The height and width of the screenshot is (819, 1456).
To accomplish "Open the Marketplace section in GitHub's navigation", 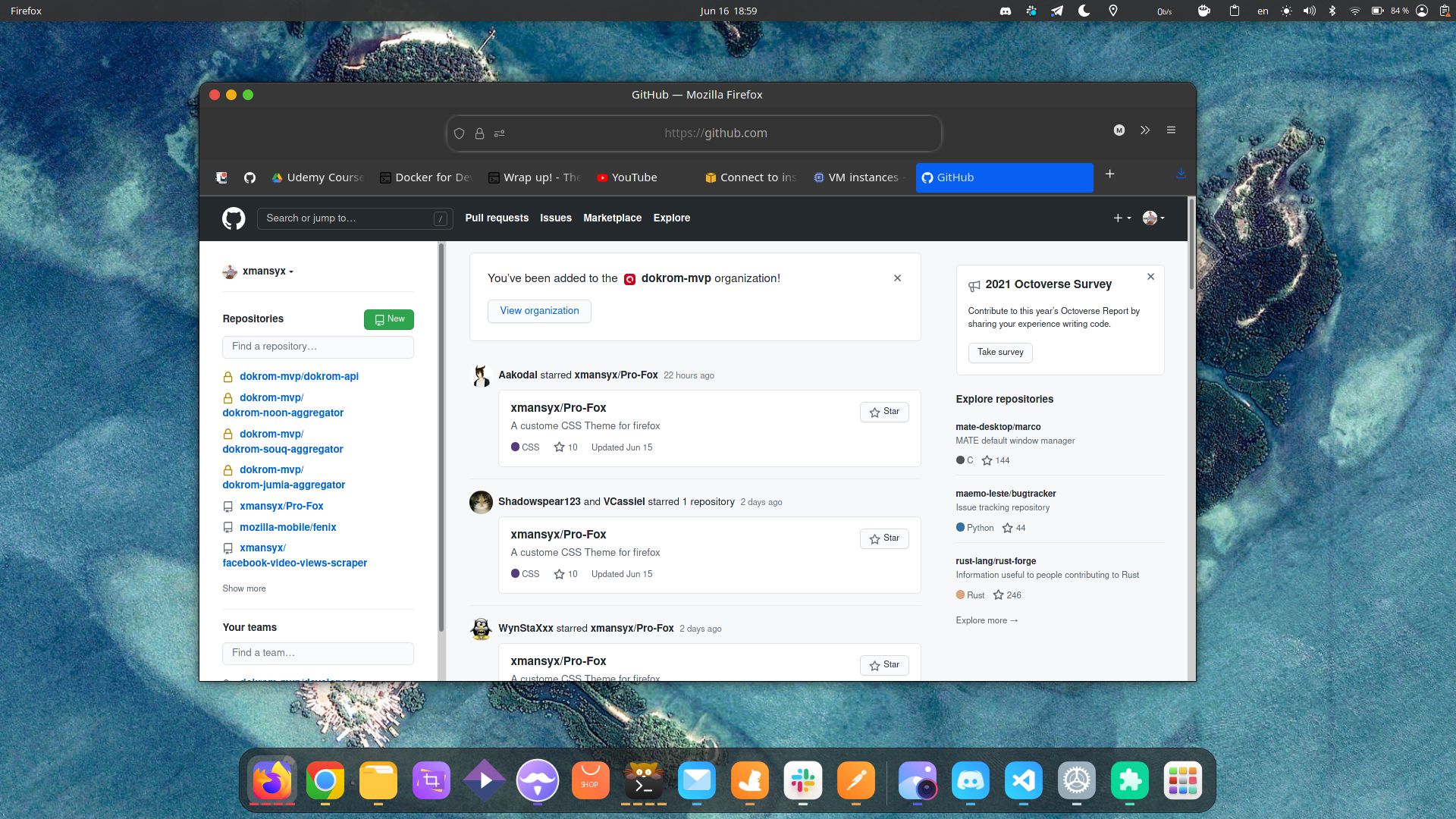I will [612, 218].
